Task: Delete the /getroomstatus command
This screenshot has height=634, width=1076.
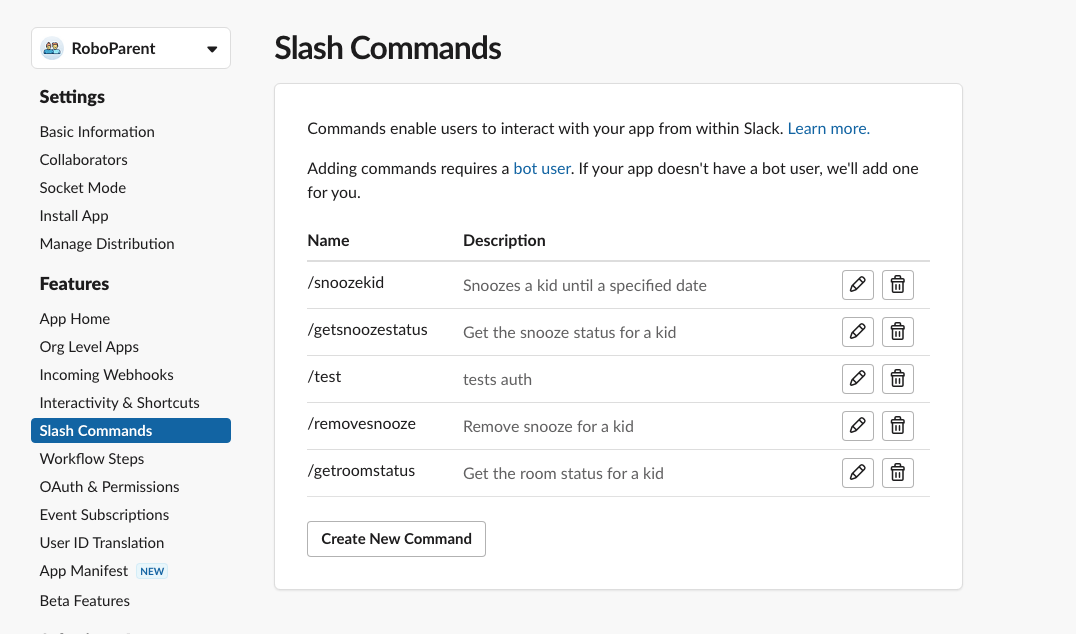Action: (897, 472)
